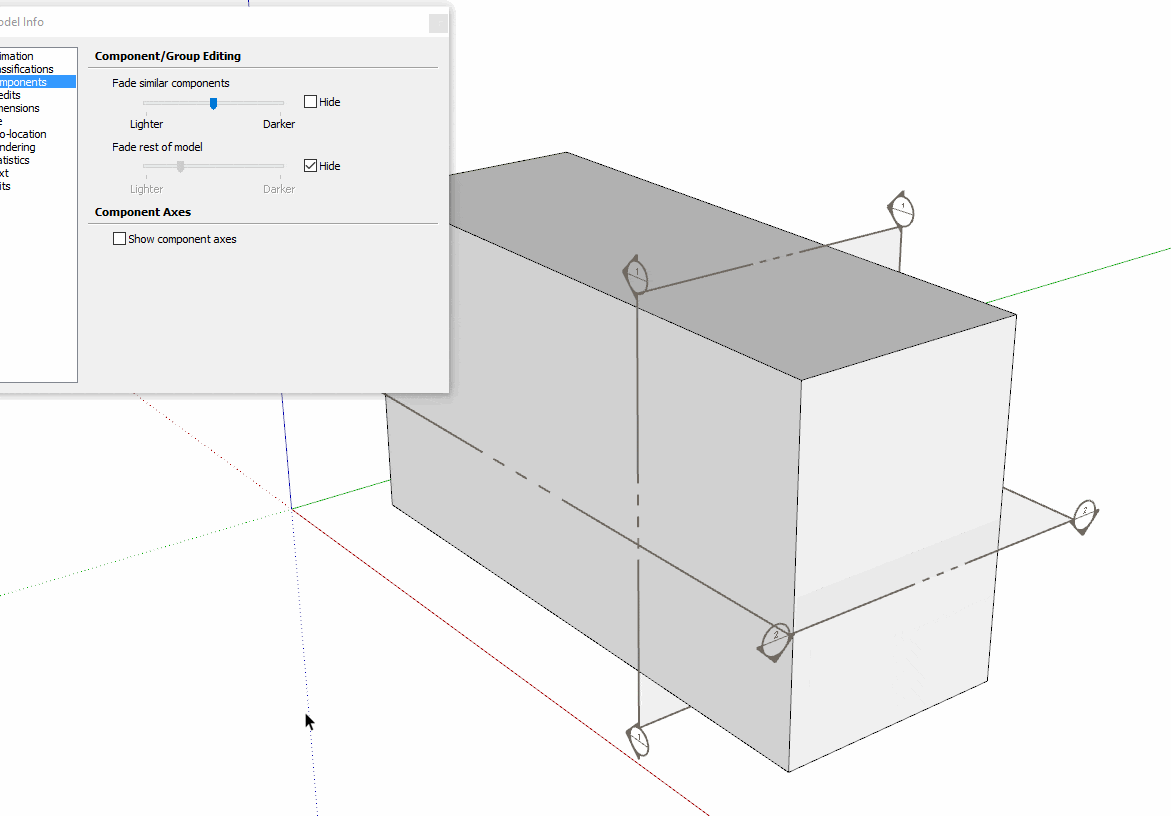Enable "Show component axes"
Screen dimensions: 1171x816
tap(119, 238)
